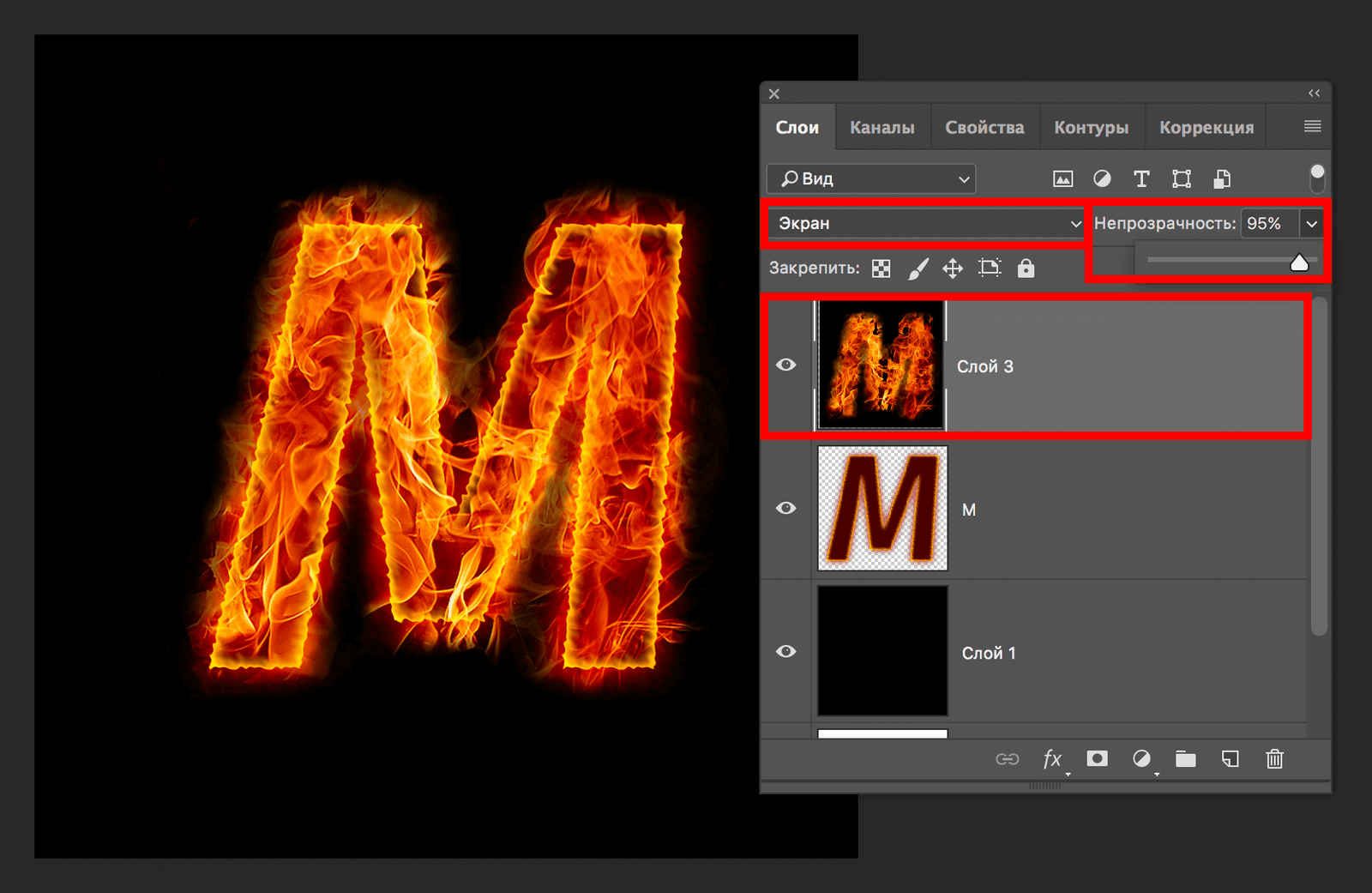
Task: Add a layer mask
Action: (x=1097, y=759)
